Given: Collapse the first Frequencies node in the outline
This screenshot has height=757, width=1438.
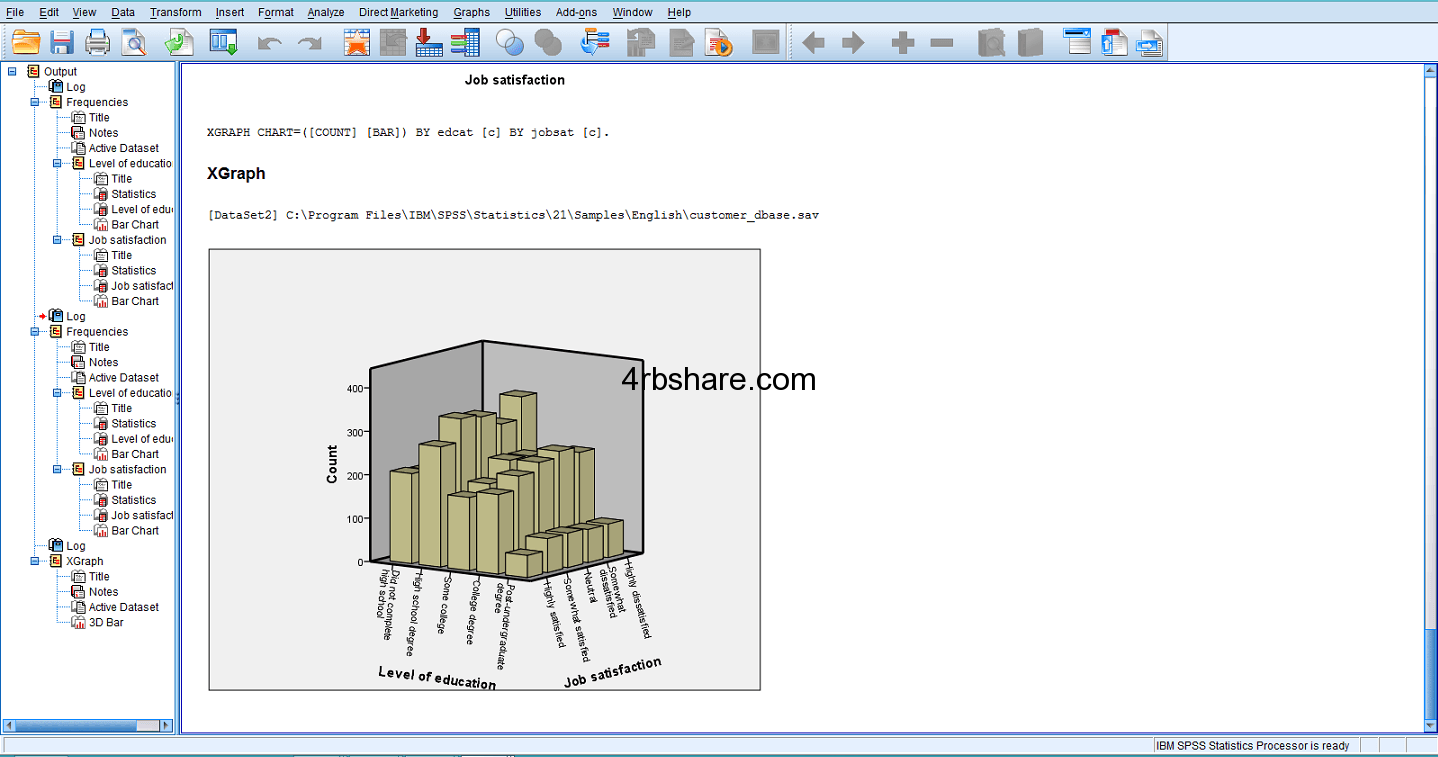Looking at the screenshot, I should pyautogui.click(x=35, y=102).
